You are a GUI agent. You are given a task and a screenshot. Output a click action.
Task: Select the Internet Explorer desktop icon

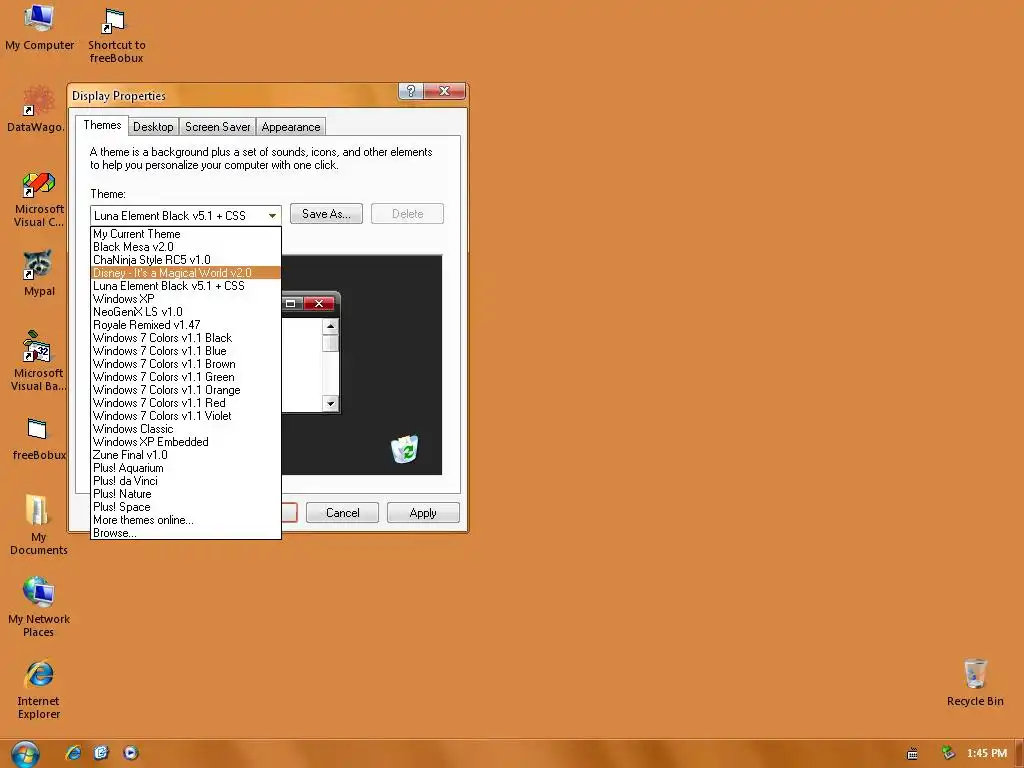(39, 690)
